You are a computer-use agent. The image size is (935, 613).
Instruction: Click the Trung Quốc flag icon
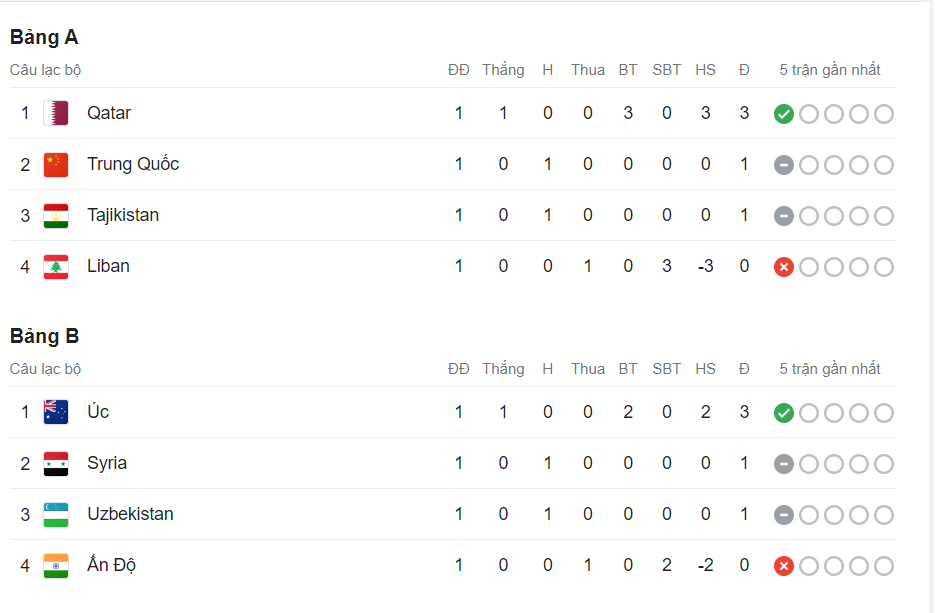(x=56, y=164)
